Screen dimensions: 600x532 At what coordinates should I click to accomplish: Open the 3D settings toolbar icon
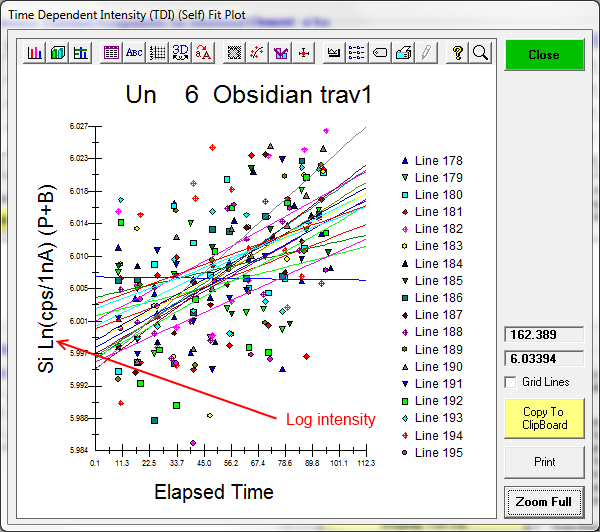click(x=181, y=53)
